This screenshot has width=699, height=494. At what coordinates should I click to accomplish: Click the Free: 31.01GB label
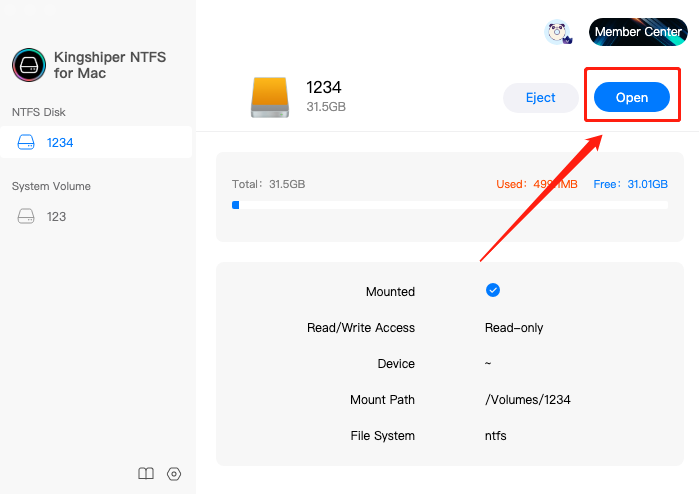tap(630, 184)
